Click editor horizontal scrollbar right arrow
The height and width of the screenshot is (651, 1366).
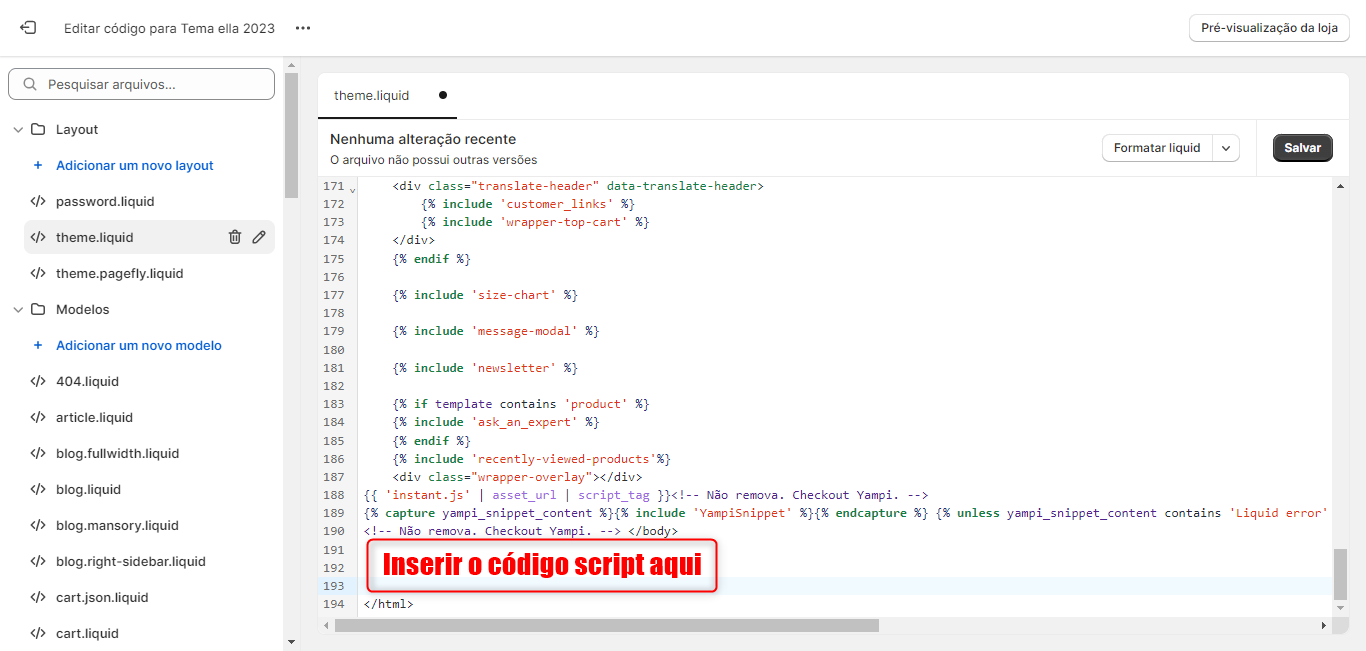[x=1324, y=625]
